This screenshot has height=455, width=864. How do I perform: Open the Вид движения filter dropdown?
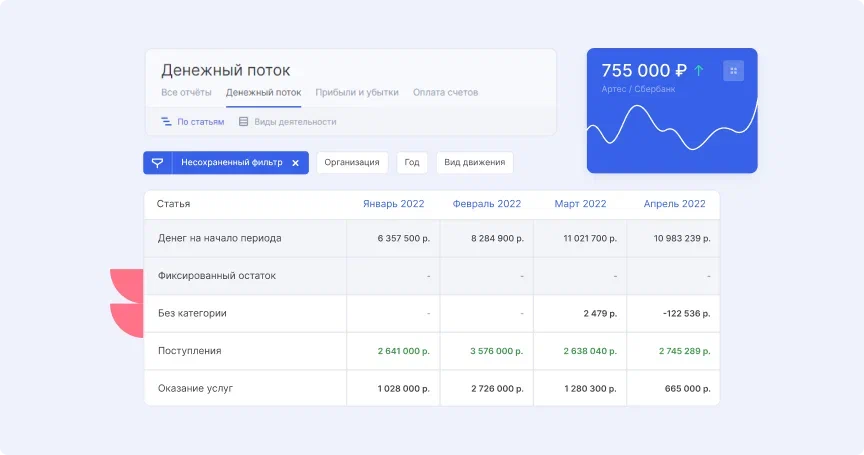coord(474,163)
